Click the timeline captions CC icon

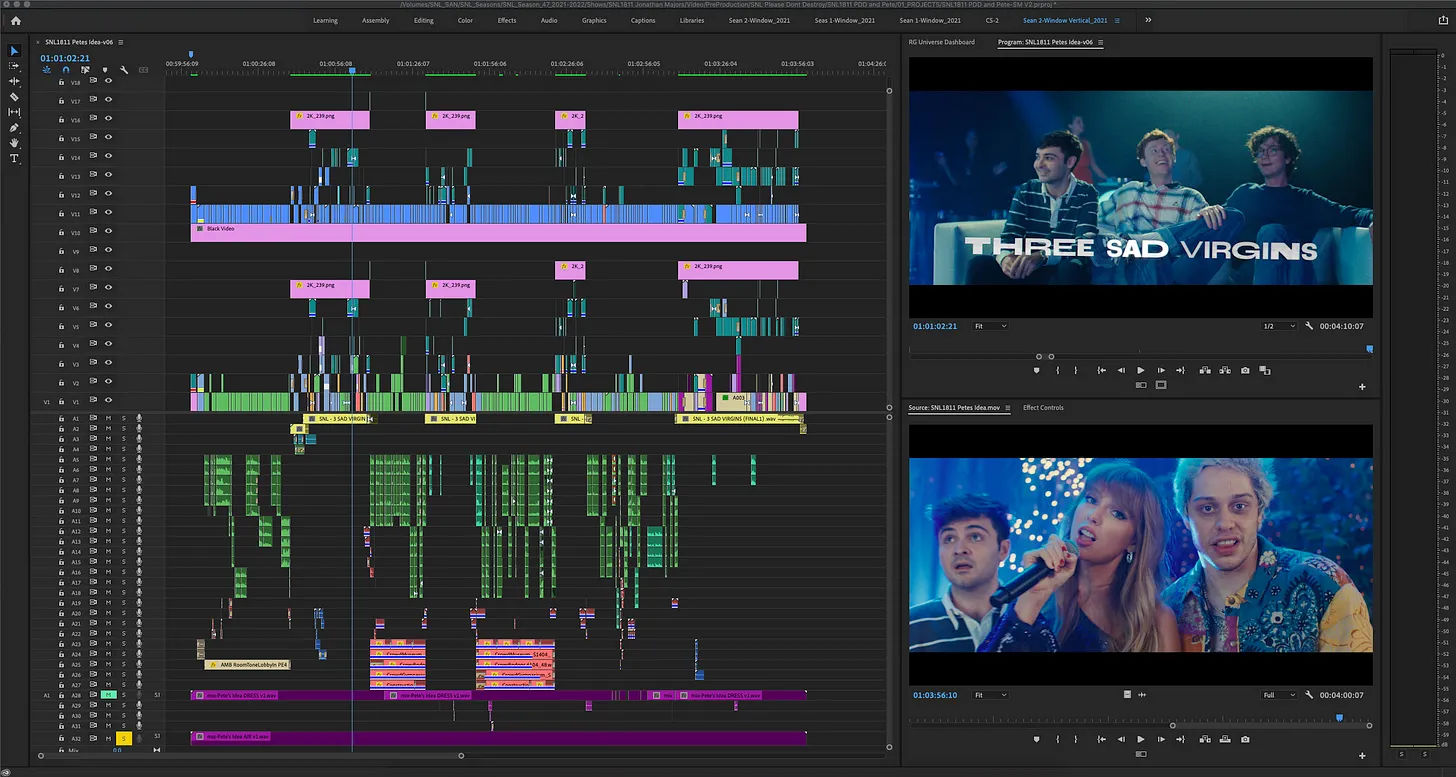tap(143, 70)
